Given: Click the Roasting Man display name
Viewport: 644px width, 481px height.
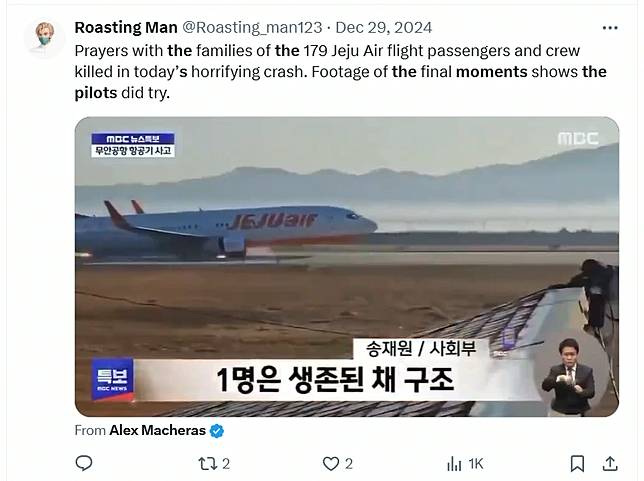Looking at the screenshot, I should 126,28.
